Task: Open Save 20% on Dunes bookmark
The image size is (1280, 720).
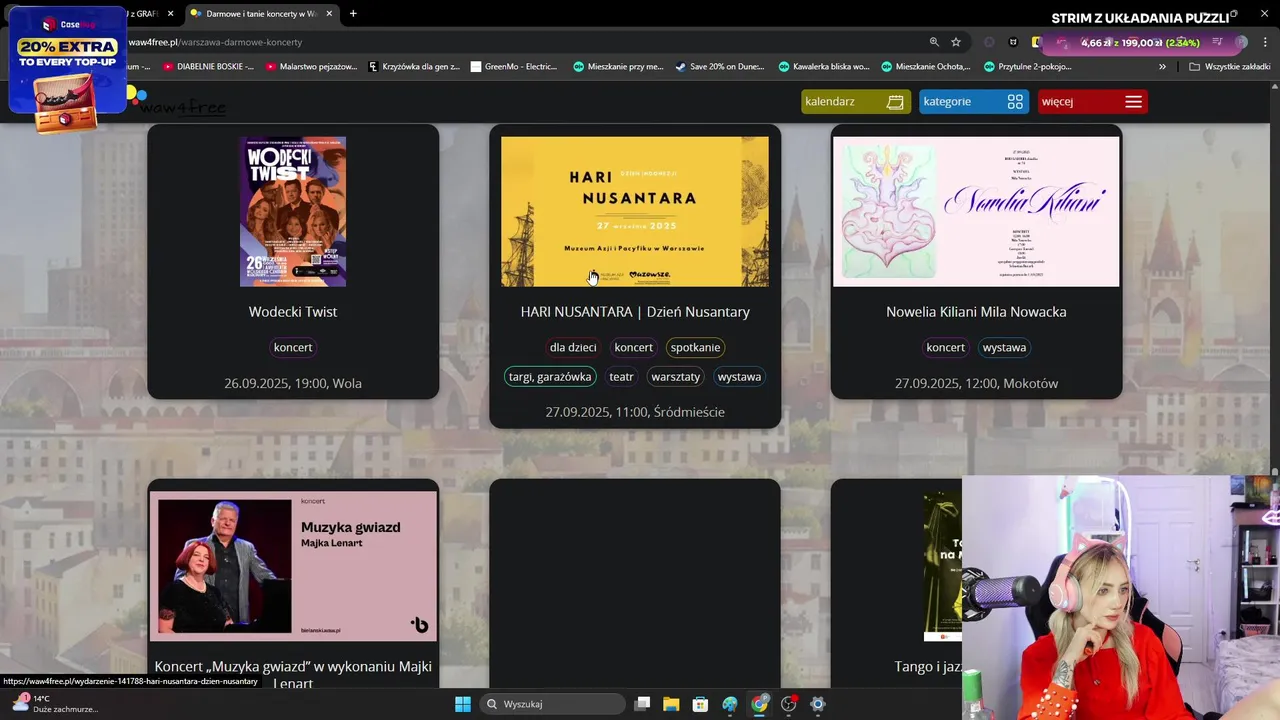Action: [x=719, y=67]
